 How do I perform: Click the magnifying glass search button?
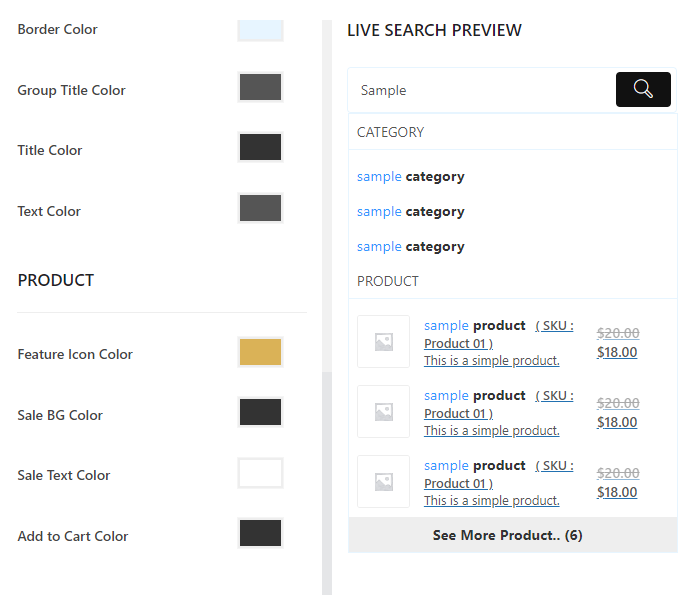pyautogui.click(x=642, y=90)
